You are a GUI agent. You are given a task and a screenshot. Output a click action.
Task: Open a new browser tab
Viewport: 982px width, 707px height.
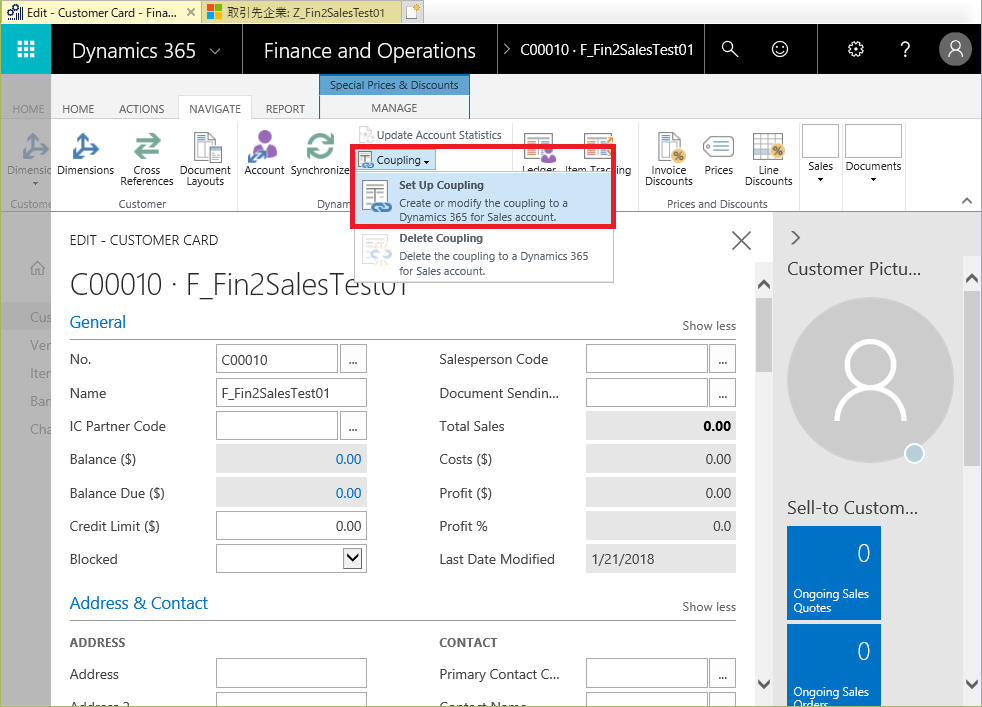tap(412, 11)
